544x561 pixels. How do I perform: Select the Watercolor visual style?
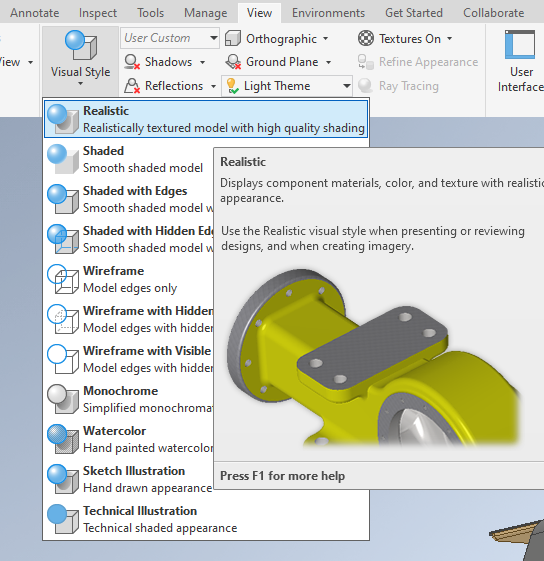(129, 440)
